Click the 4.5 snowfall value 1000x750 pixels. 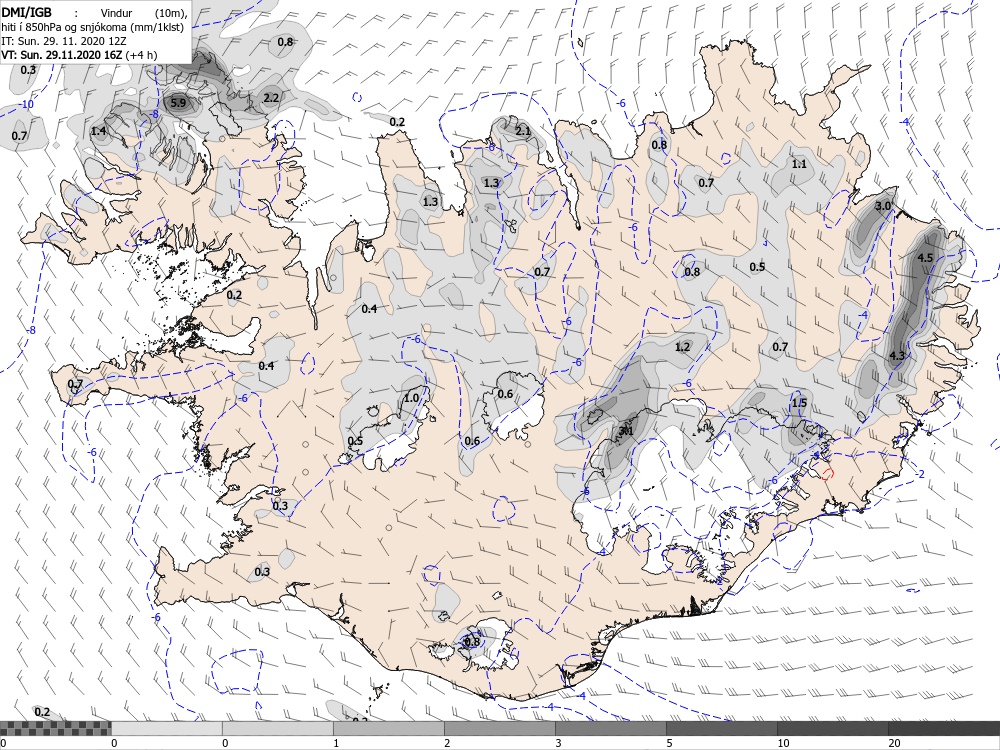pyautogui.click(x=925, y=258)
